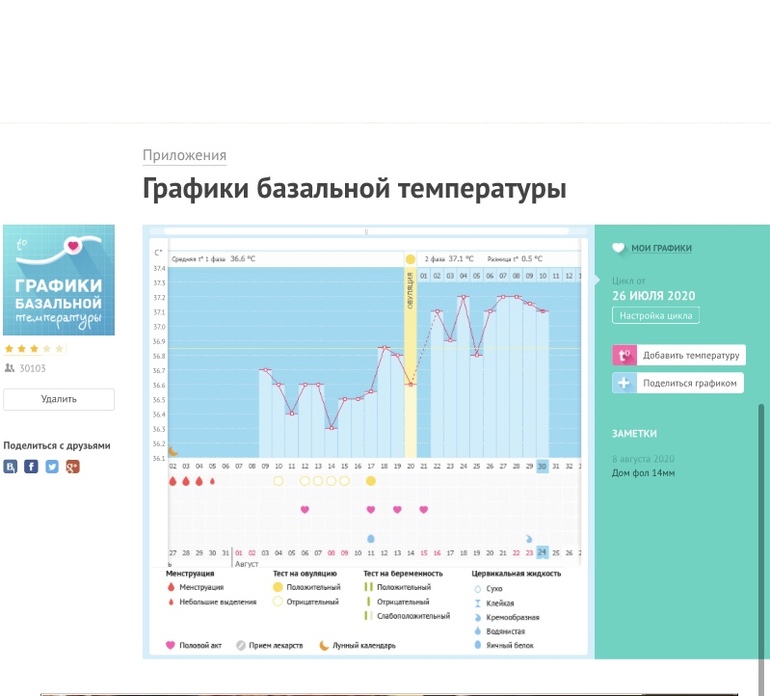Click the pink temperature icon
The width and height of the screenshot is (770, 696).
(x=623, y=355)
